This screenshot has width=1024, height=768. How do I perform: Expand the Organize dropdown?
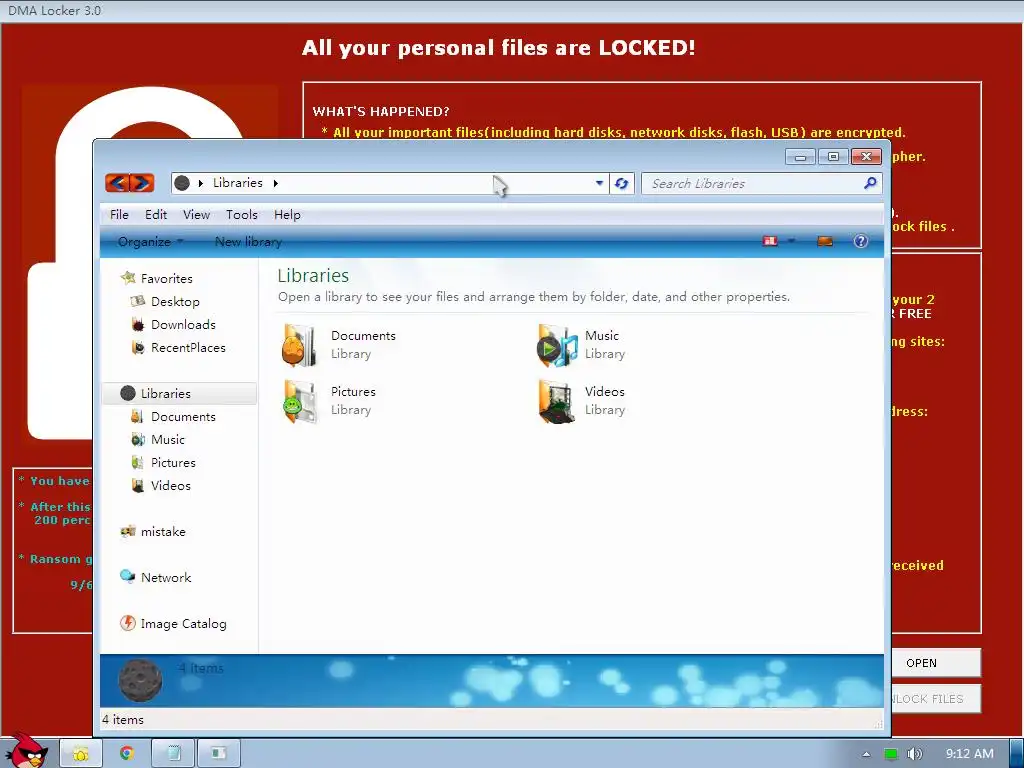[151, 242]
